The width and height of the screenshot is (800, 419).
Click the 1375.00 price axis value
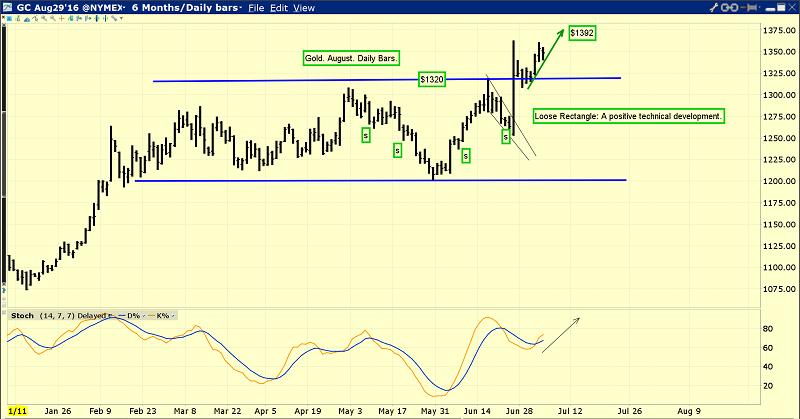point(779,31)
